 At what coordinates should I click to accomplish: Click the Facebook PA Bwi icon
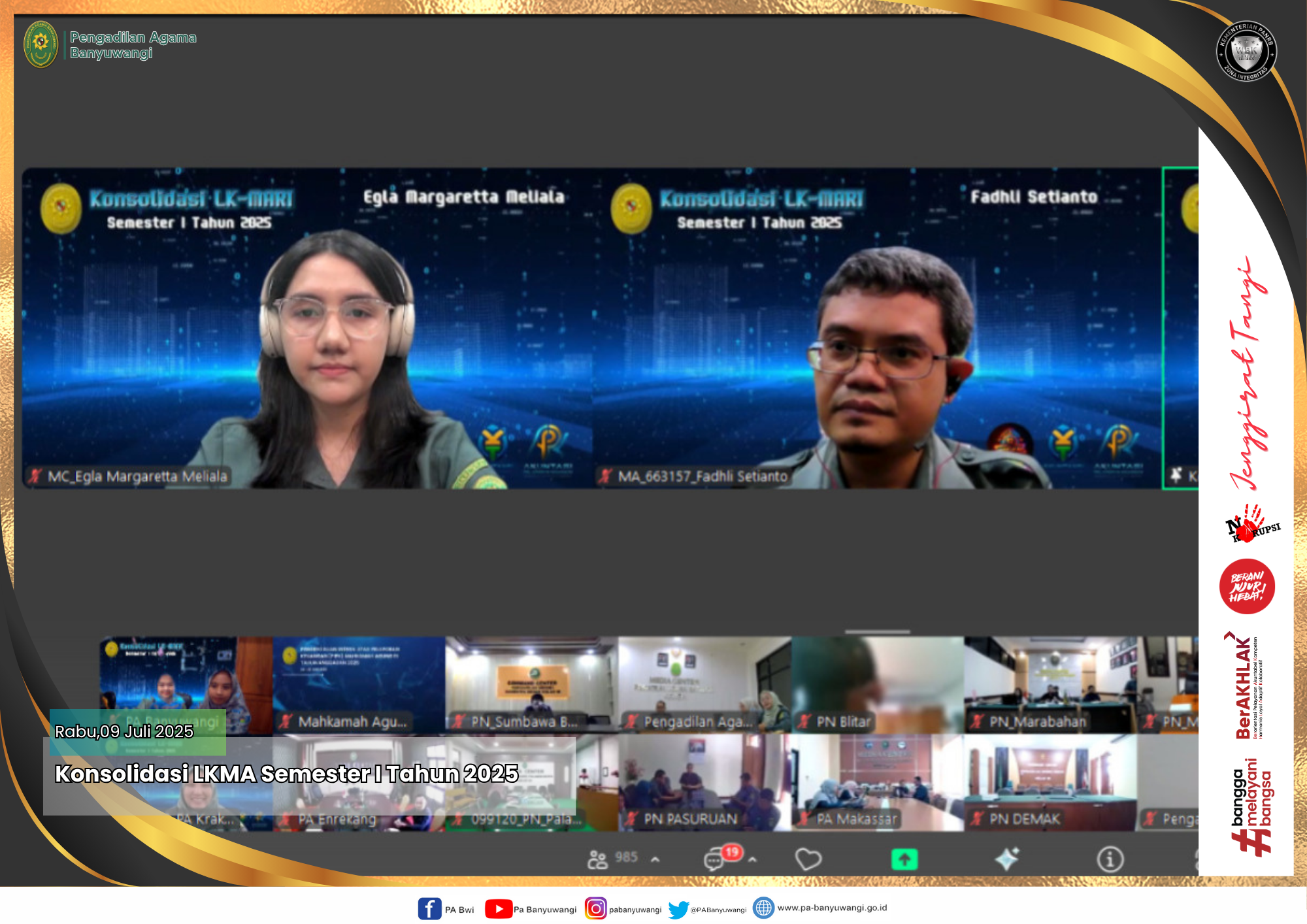tap(429, 909)
